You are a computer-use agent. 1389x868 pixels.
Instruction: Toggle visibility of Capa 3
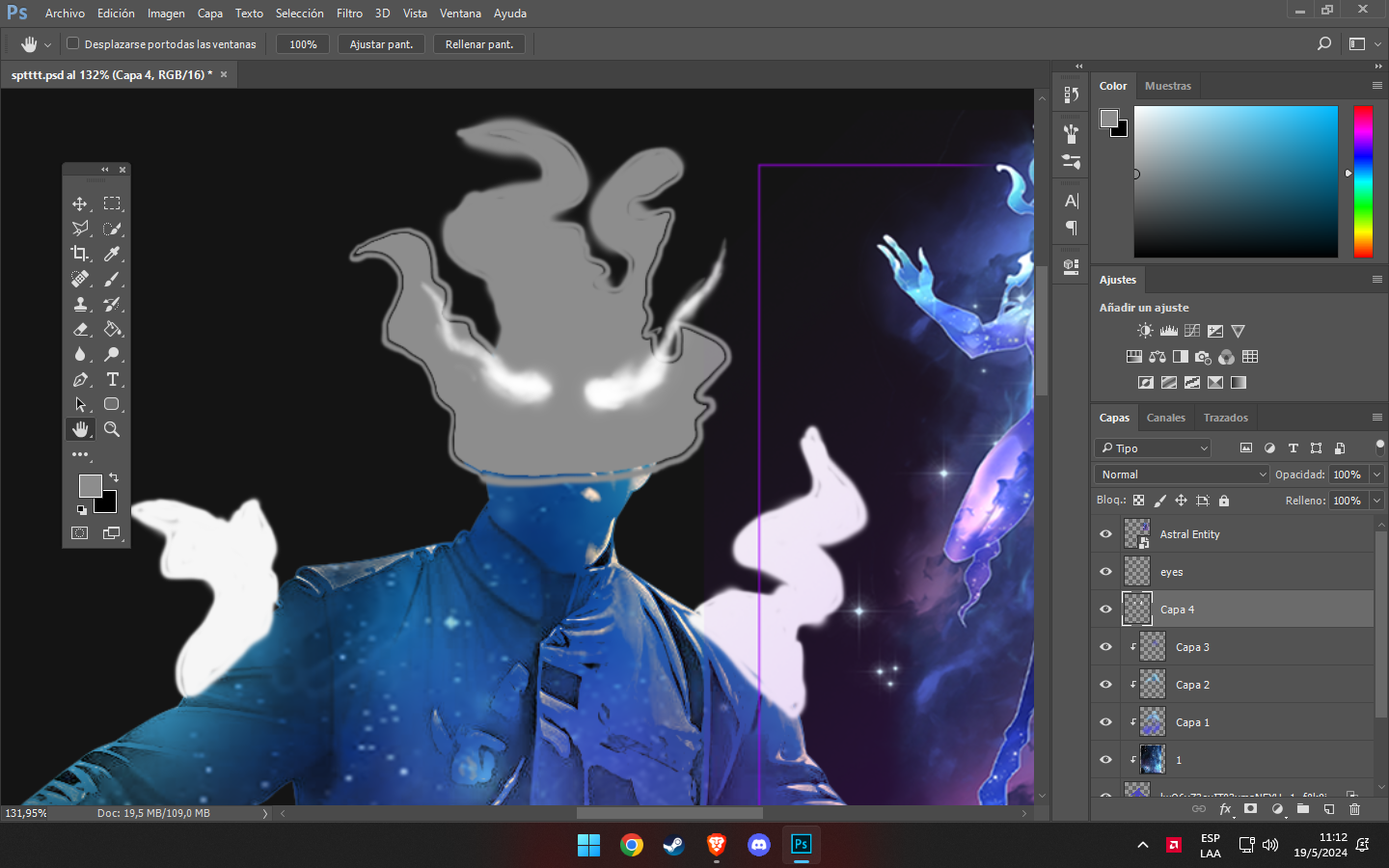(1106, 646)
